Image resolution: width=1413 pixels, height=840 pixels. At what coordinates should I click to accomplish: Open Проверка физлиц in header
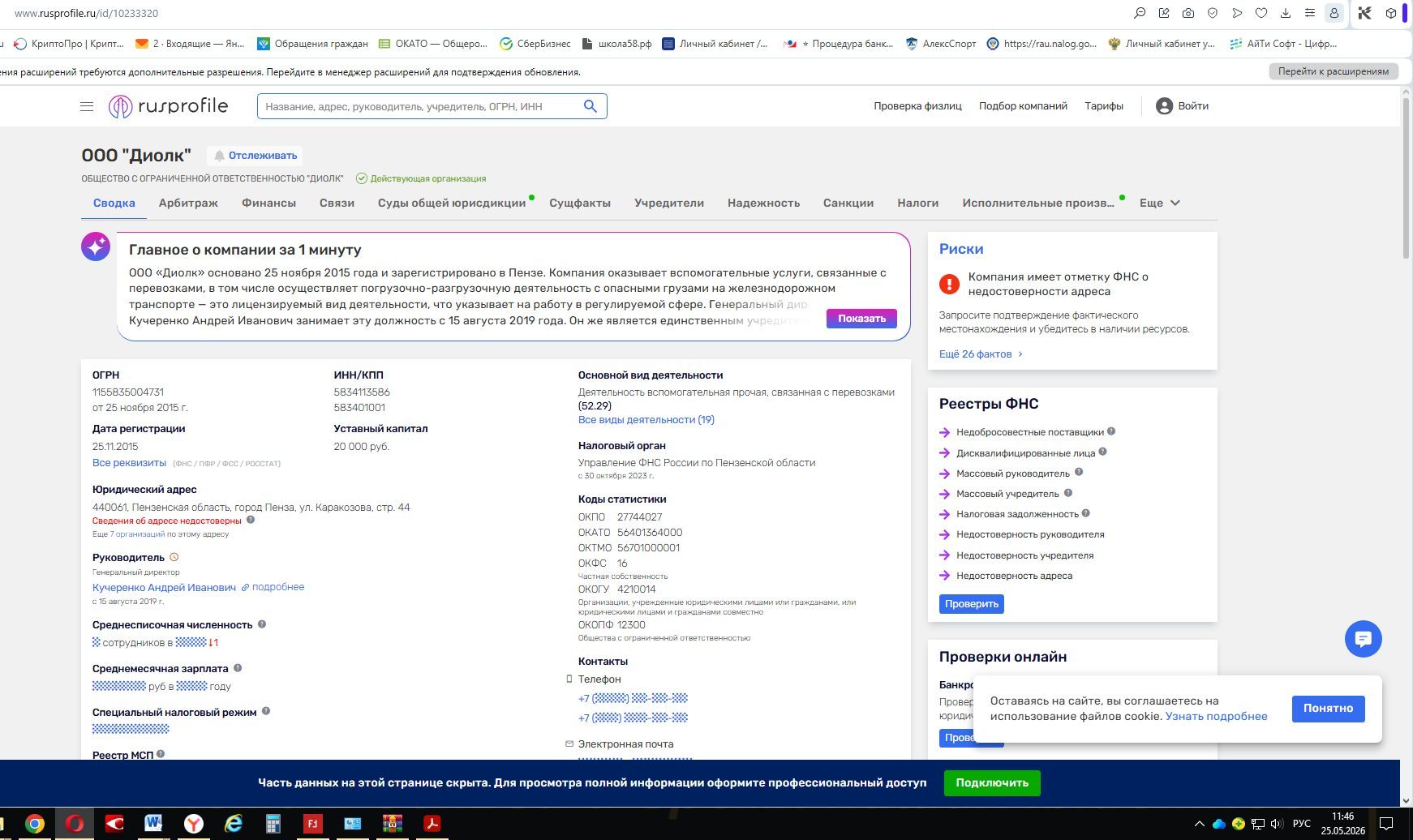pyautogui.click(x=917, y=106)
